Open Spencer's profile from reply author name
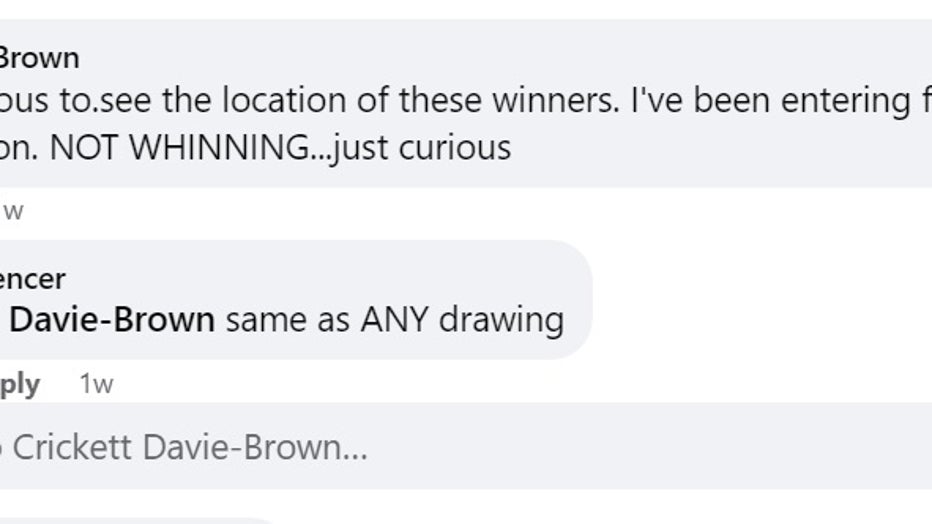The image size is (932, 524). (33, 279)
